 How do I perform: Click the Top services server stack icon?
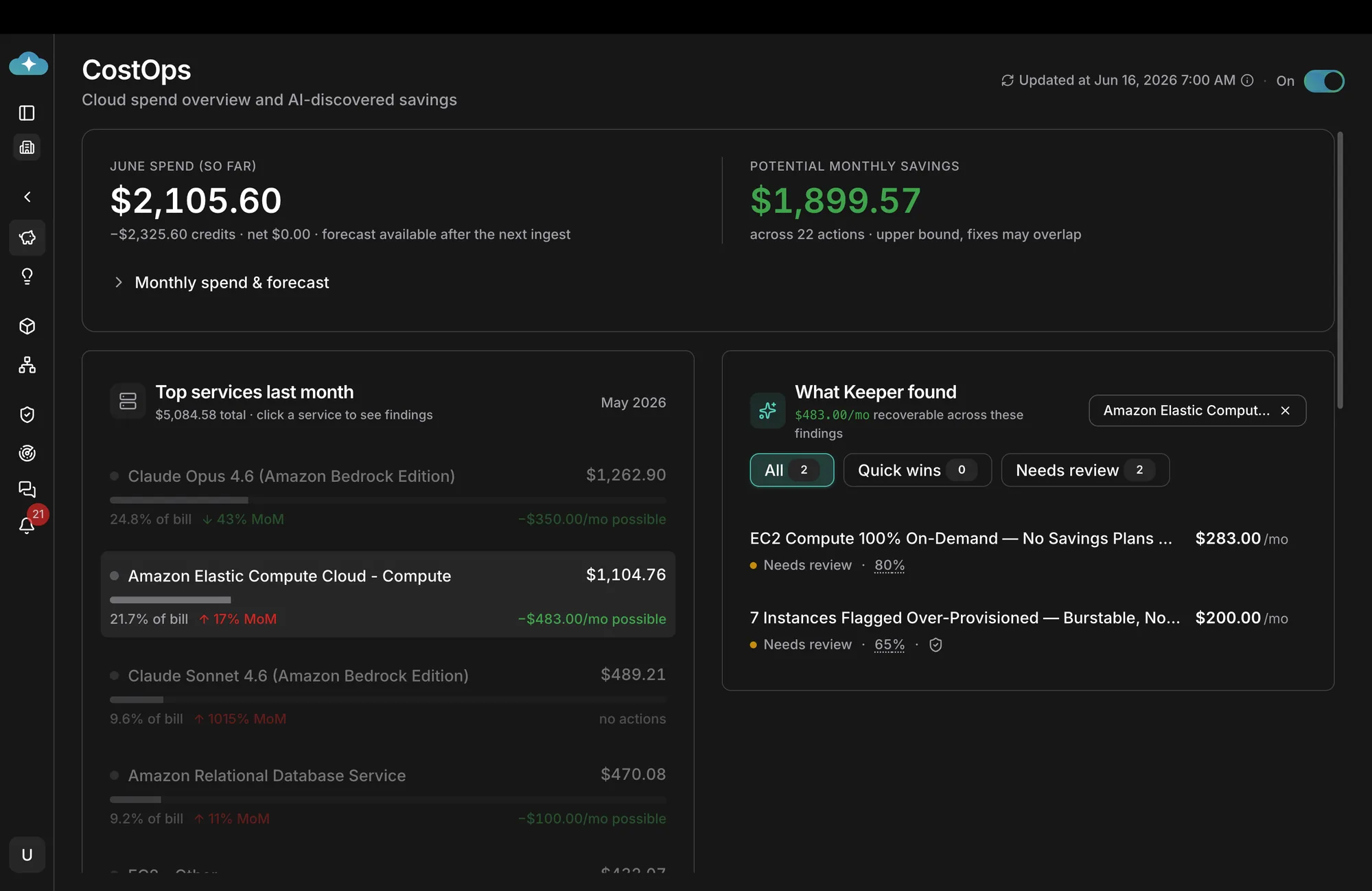(x=128, y=401)
